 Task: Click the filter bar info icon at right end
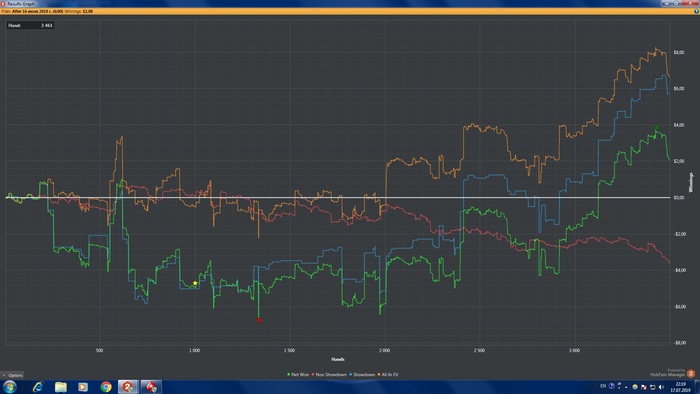click(x=696, y=11)
